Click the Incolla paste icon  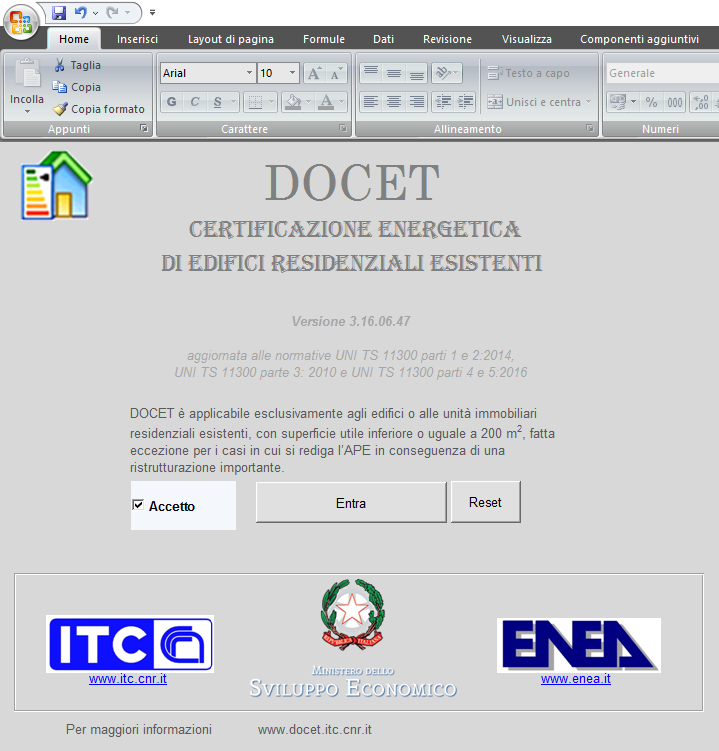[x=27, y=73]
